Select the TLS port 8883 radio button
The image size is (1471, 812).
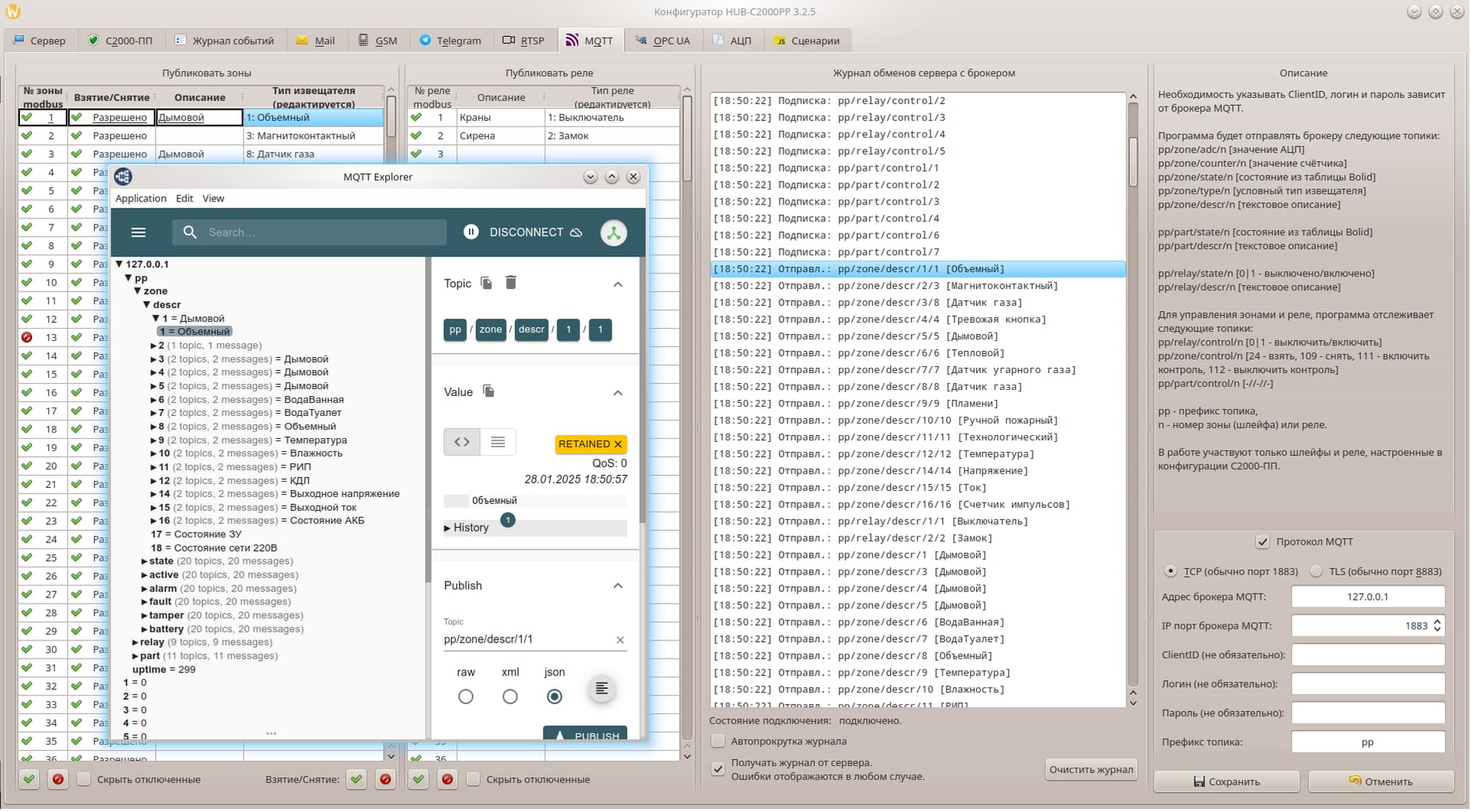1316,571
